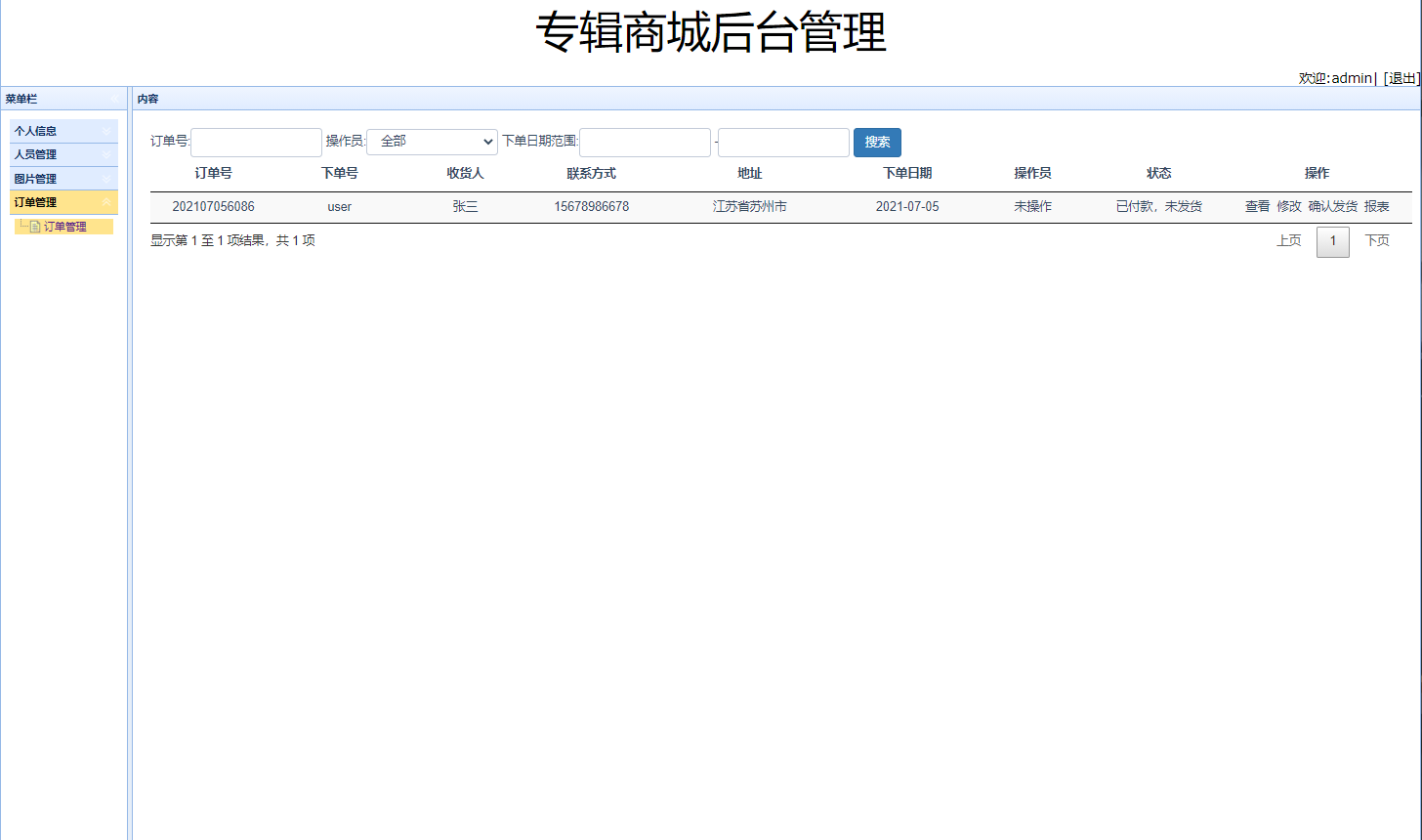Click the 搜索 button to search orders
Image resolution: width=1422 pixels, height=840 pixels.
tap(876, 142)
